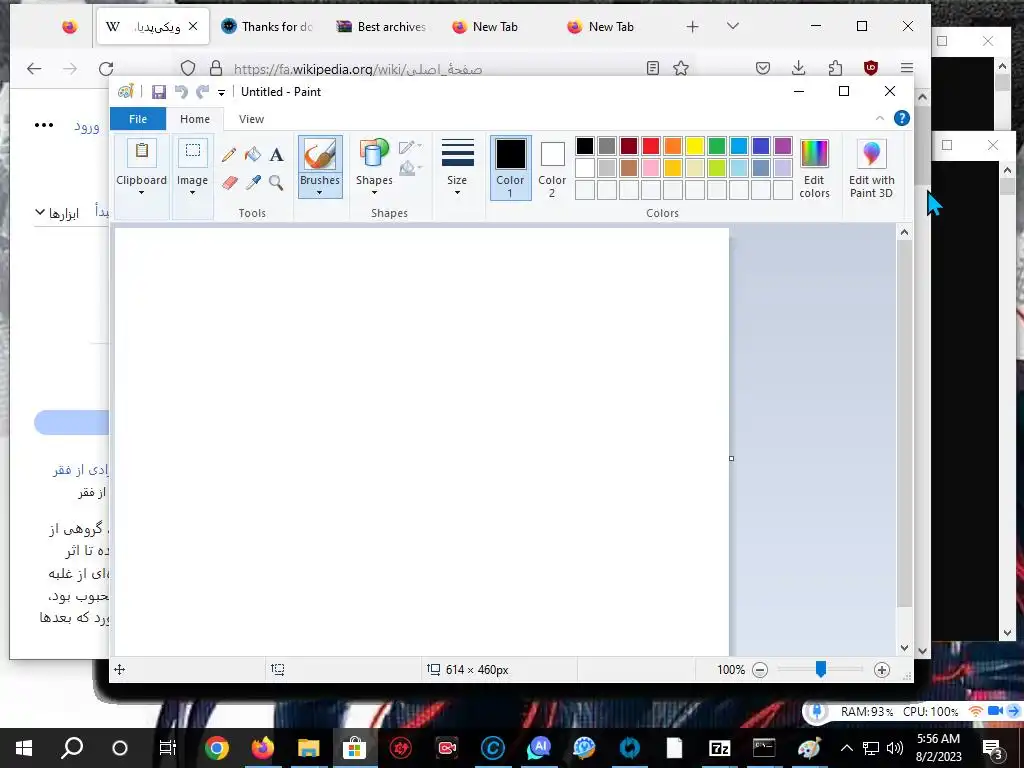
Task: Close the Wikipedia tab
Action: [x=193, y=26]
